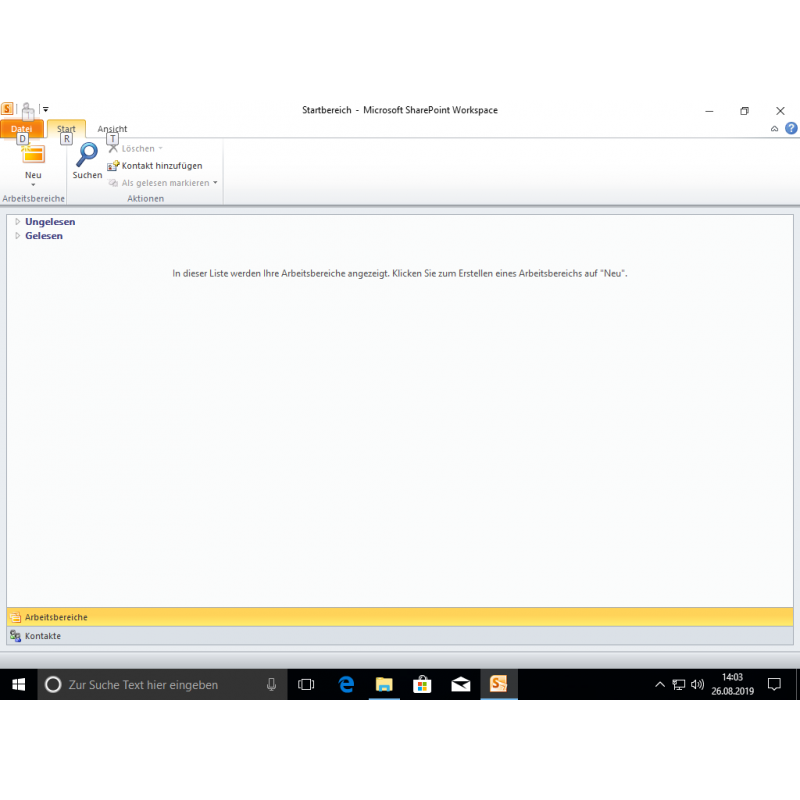800x800 pixels.
Task: Expand the Gelesen group
Action: pyautogui.click(x=17, y=236)
